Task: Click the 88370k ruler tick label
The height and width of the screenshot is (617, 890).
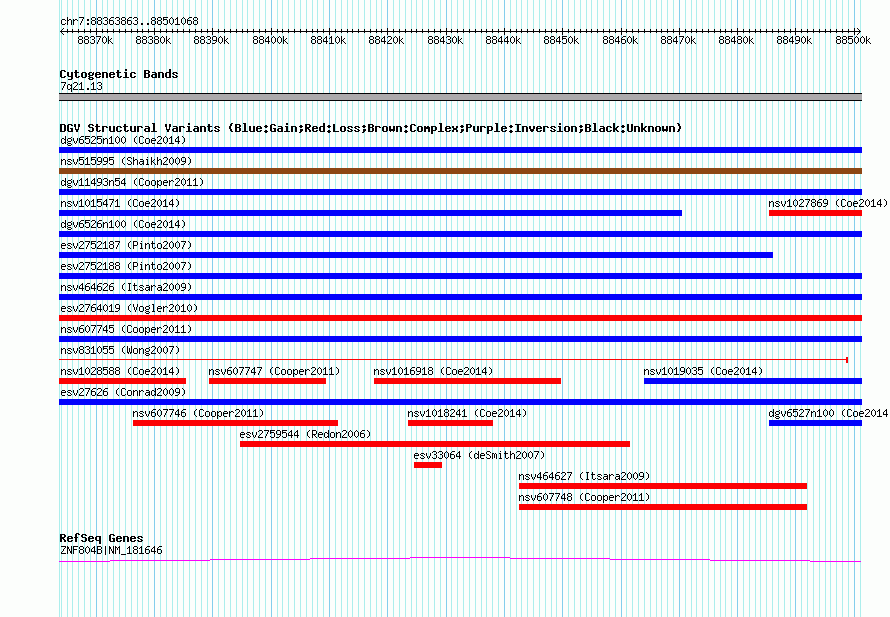Action: pos(95,40)
